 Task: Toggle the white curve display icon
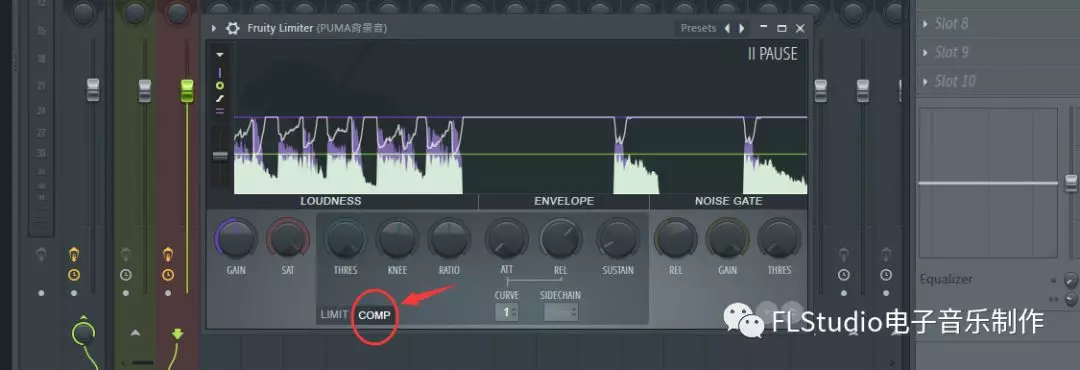click(x=220, y=99)
